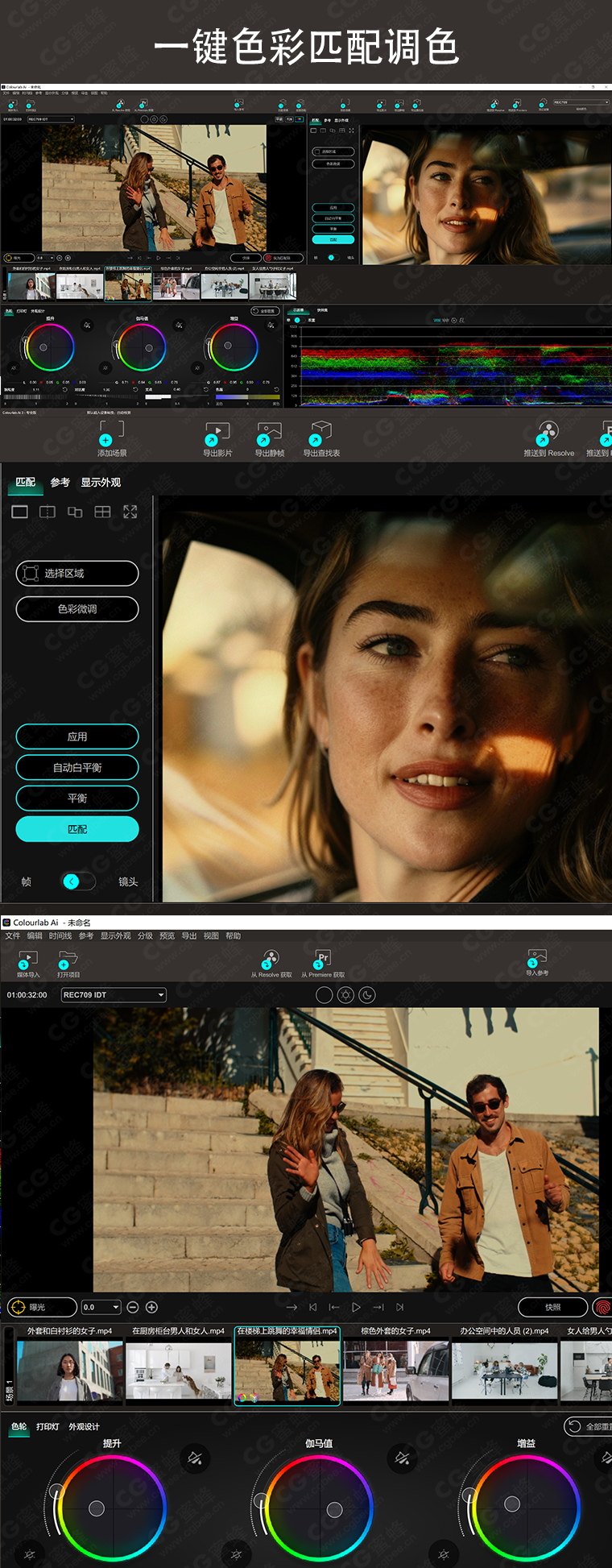Jump to first frame in enlarged transport controls
Viewport: 612px width, 1568px height.
pos(312,1307)
